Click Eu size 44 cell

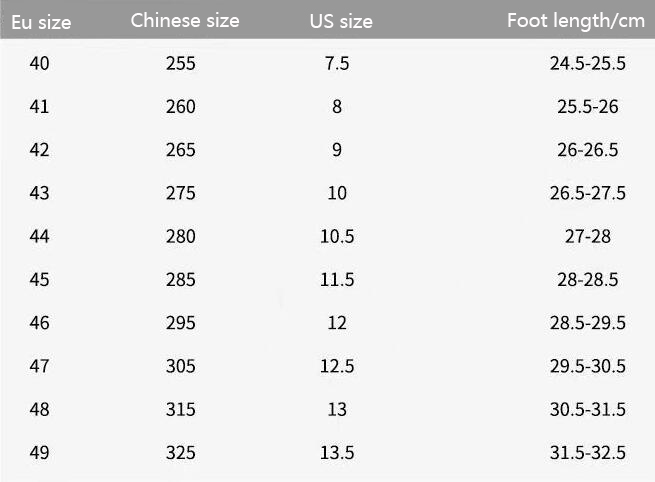point(39,237)
